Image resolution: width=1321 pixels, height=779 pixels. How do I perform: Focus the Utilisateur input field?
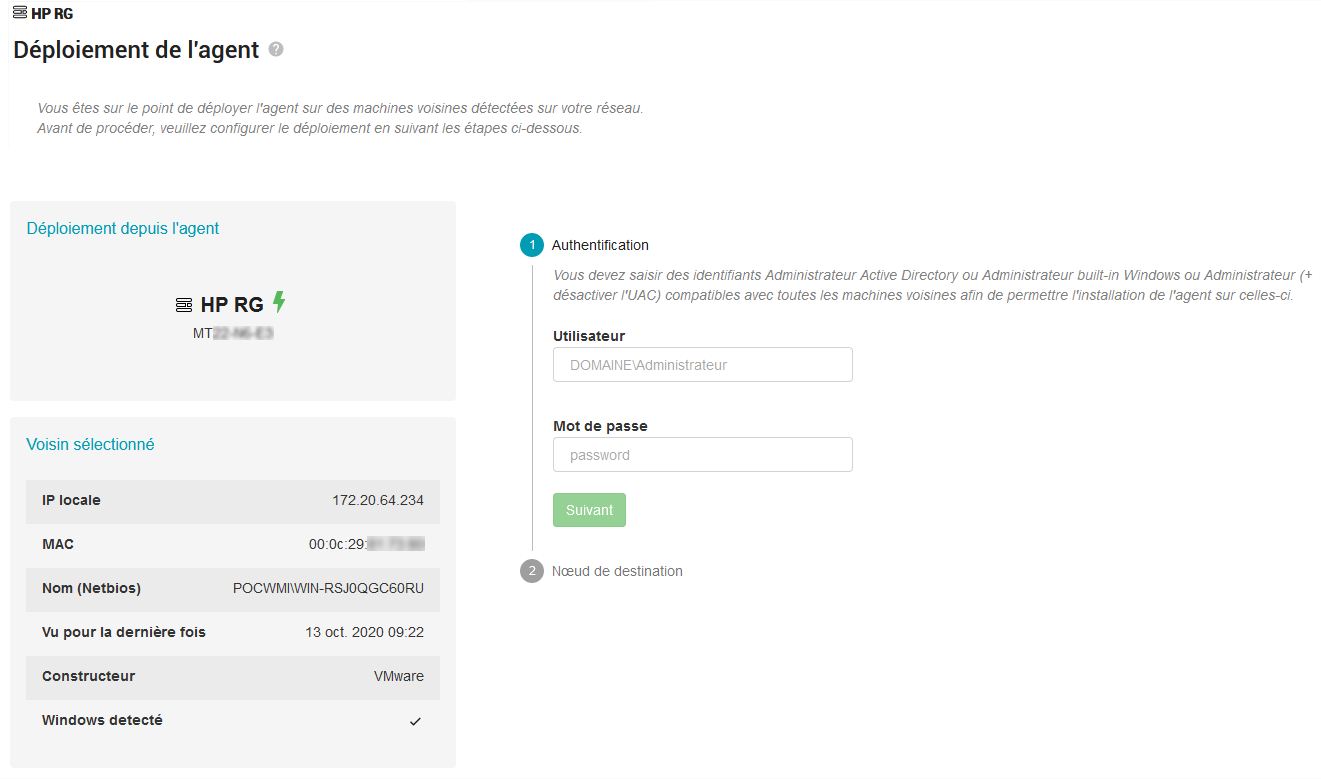[702, 365]
